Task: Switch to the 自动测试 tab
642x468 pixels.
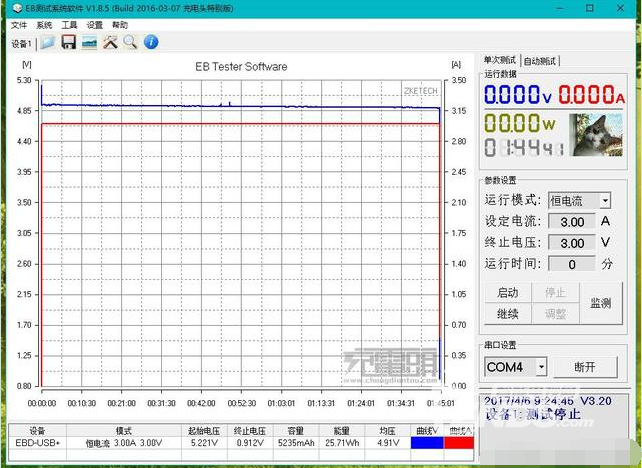Action: 540,61
